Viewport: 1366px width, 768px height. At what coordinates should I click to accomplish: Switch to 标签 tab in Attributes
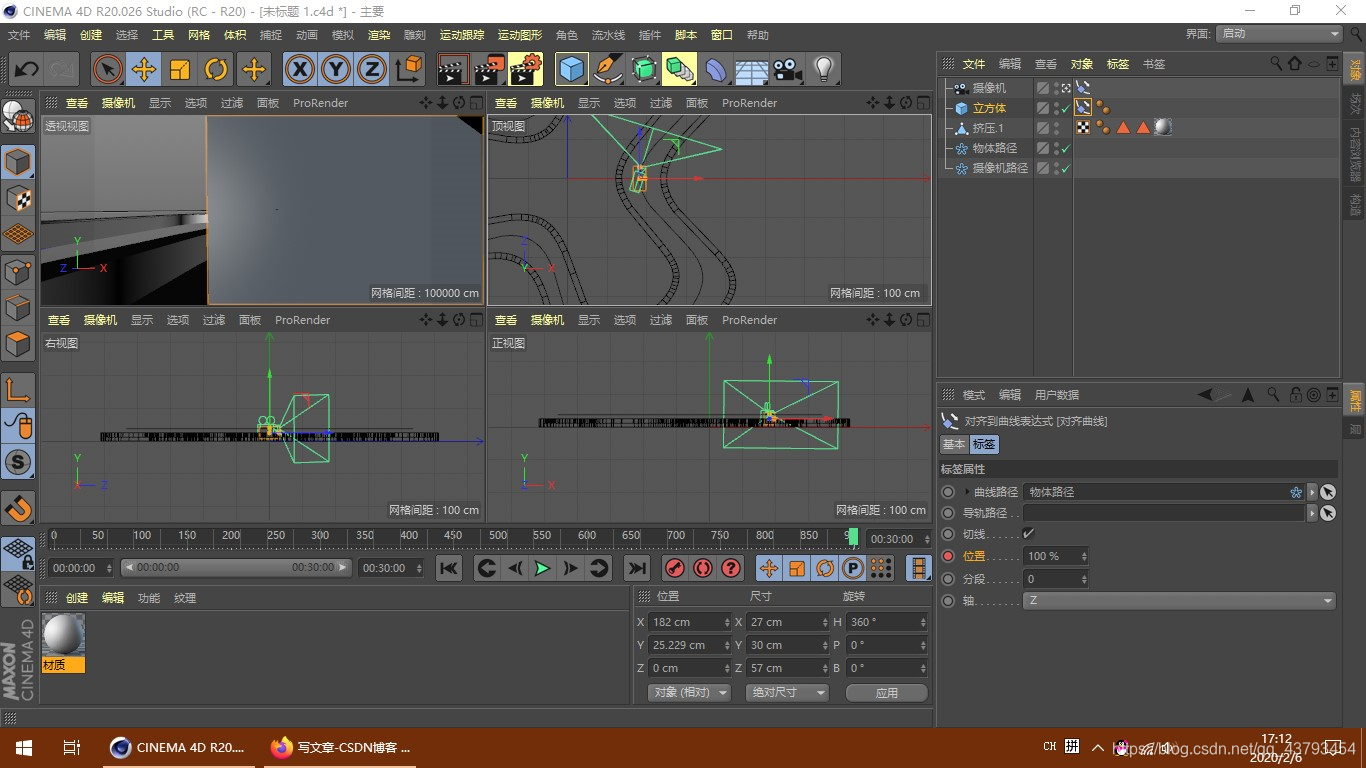[x=984, y=444]
